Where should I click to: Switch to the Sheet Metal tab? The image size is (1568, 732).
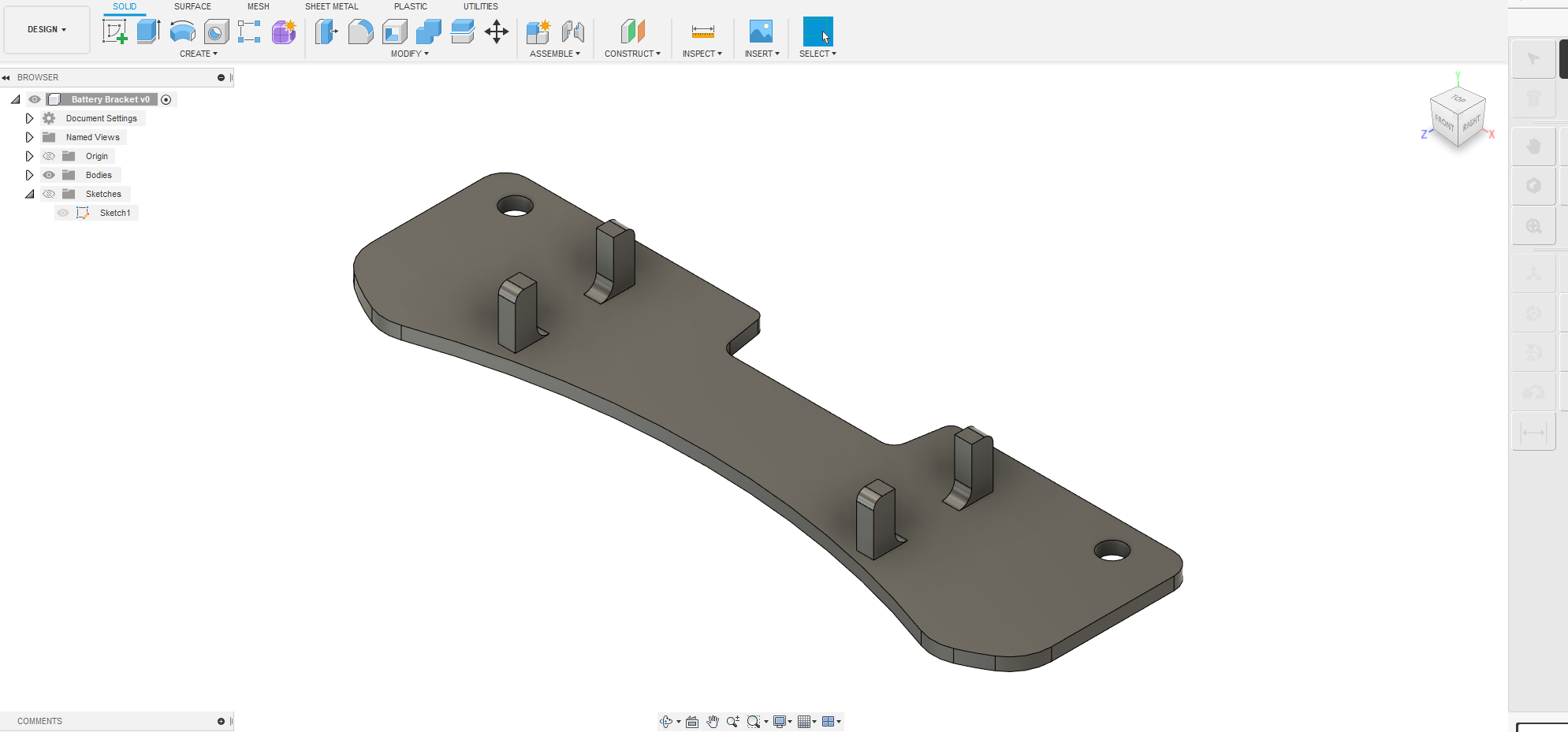(x=331, y=6)
